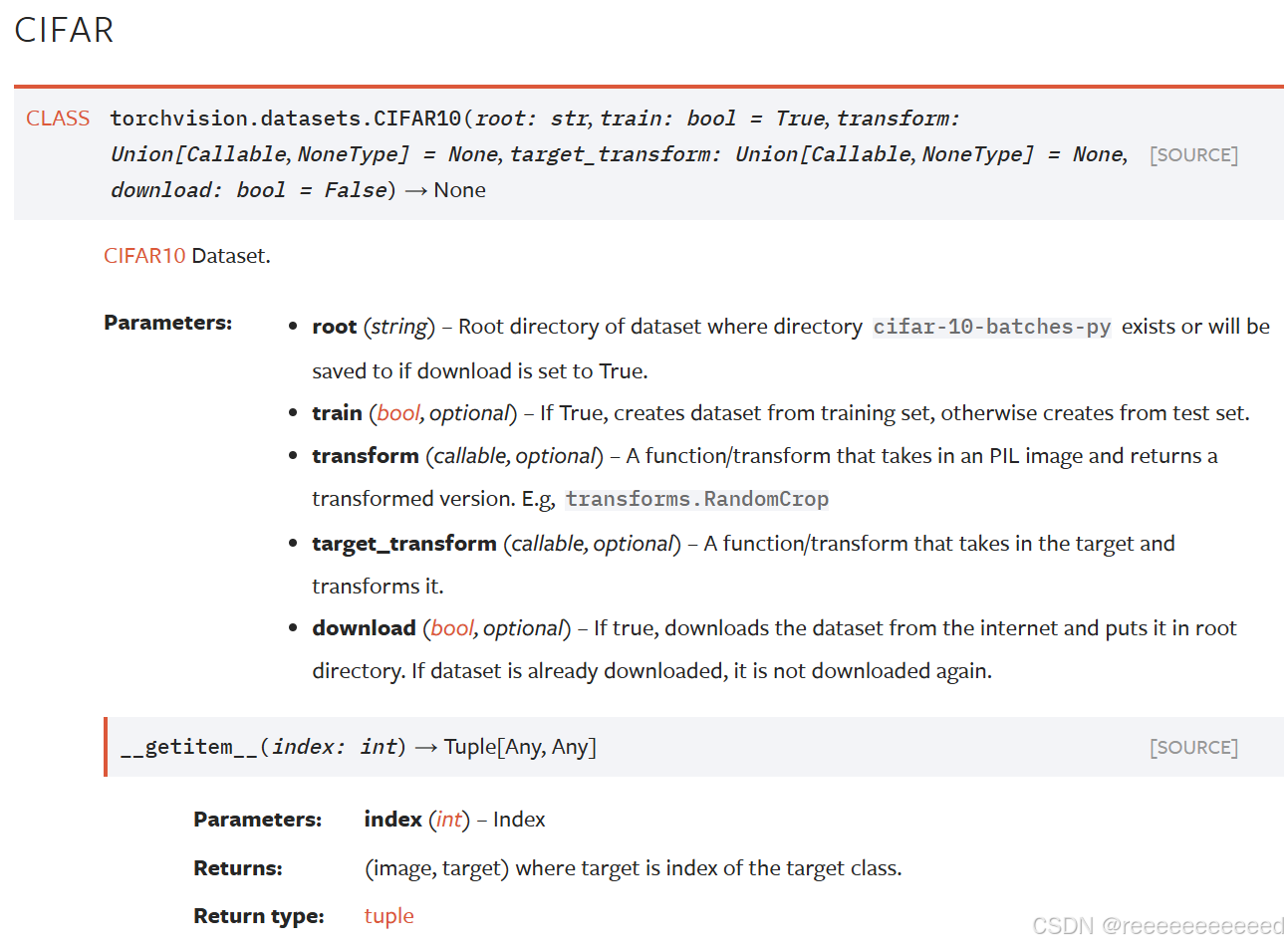This screenshot has height=947, width=1288.
Task: Click the train parameter name
Action: (x=337, y=412)
